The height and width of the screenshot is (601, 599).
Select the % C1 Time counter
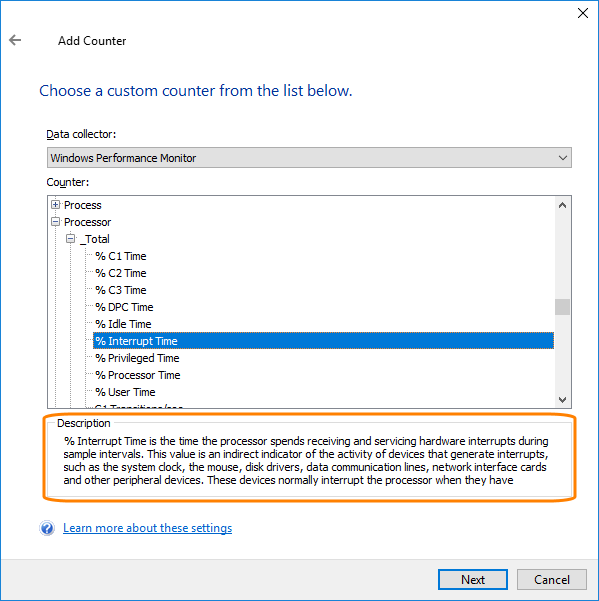click(121, 256)
